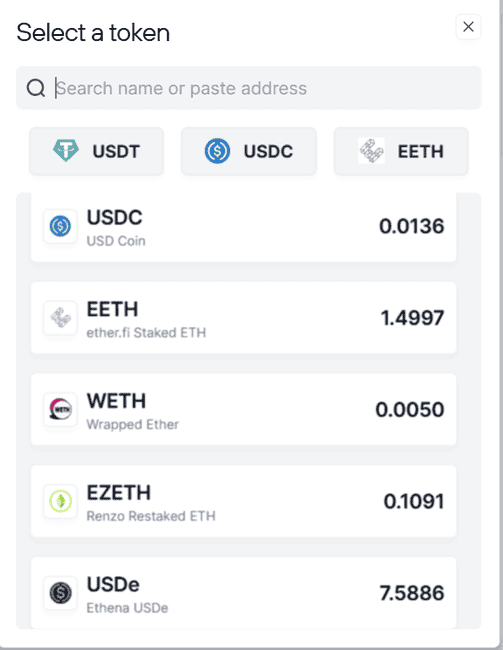The image size is (503, 650).
Task: Select the USDT quick-pick button
Action: point(97,151)
